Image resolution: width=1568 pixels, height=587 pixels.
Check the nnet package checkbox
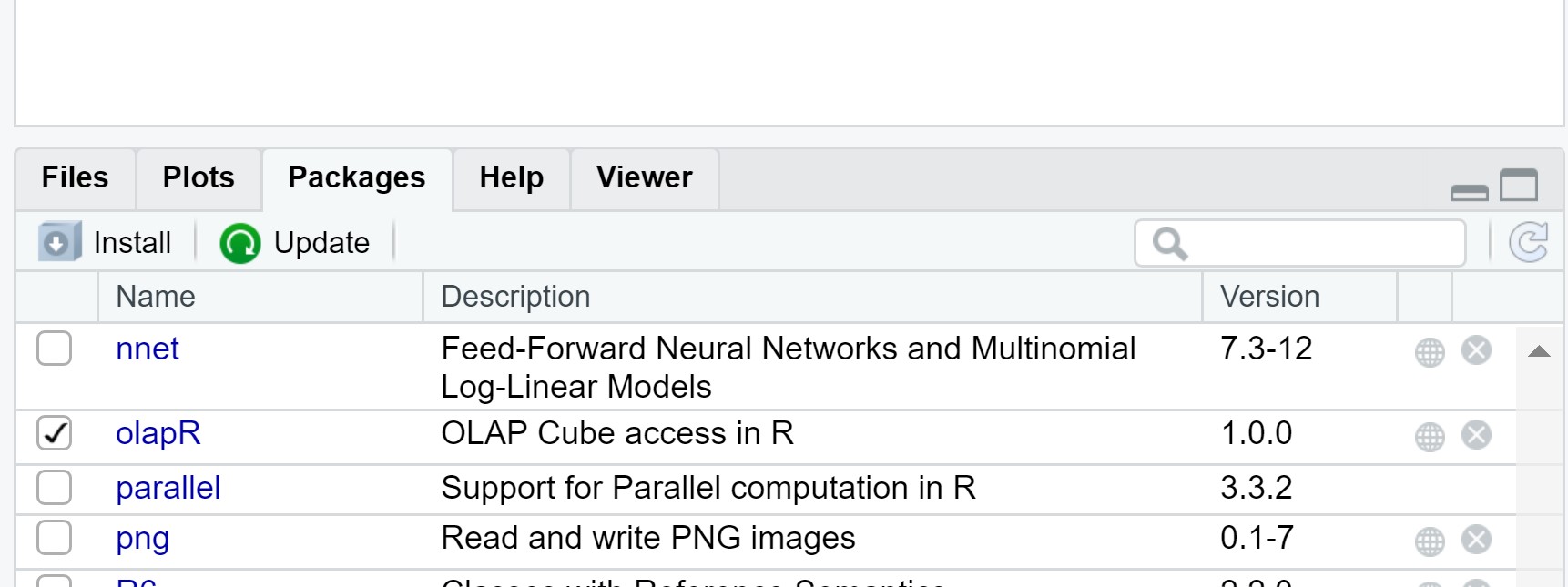click(54, 349)
